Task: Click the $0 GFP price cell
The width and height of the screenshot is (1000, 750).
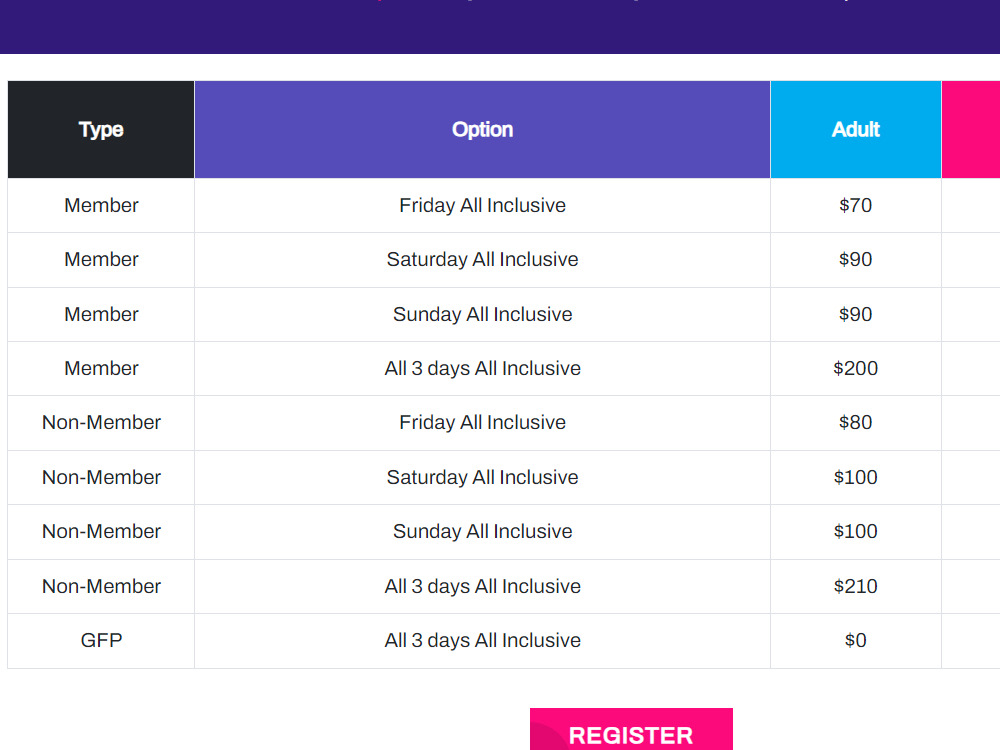Action: [855, 641]
